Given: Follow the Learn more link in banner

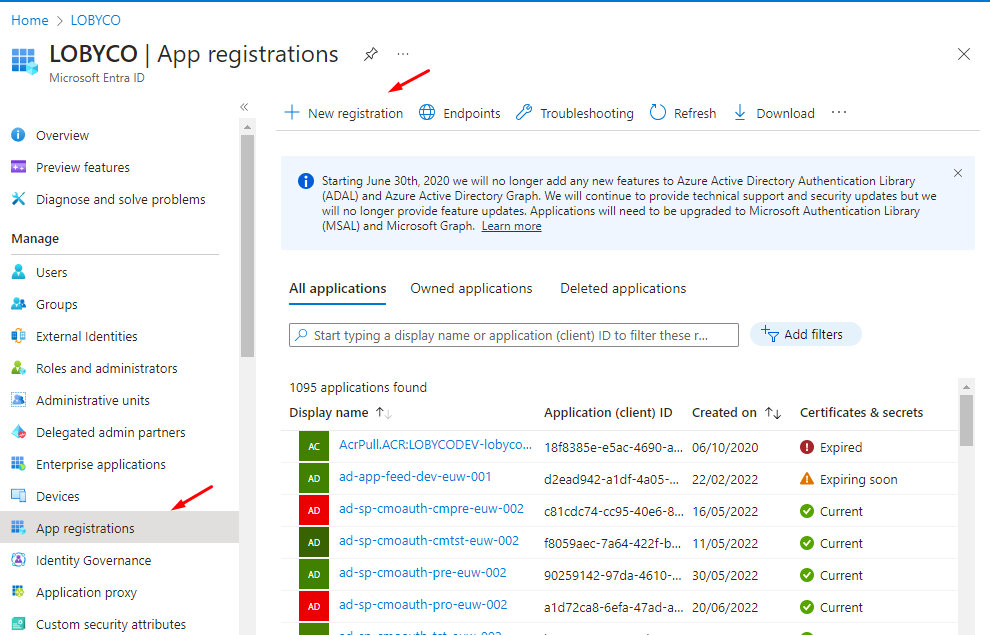Looking at the screenshot, I should point(511,226).
